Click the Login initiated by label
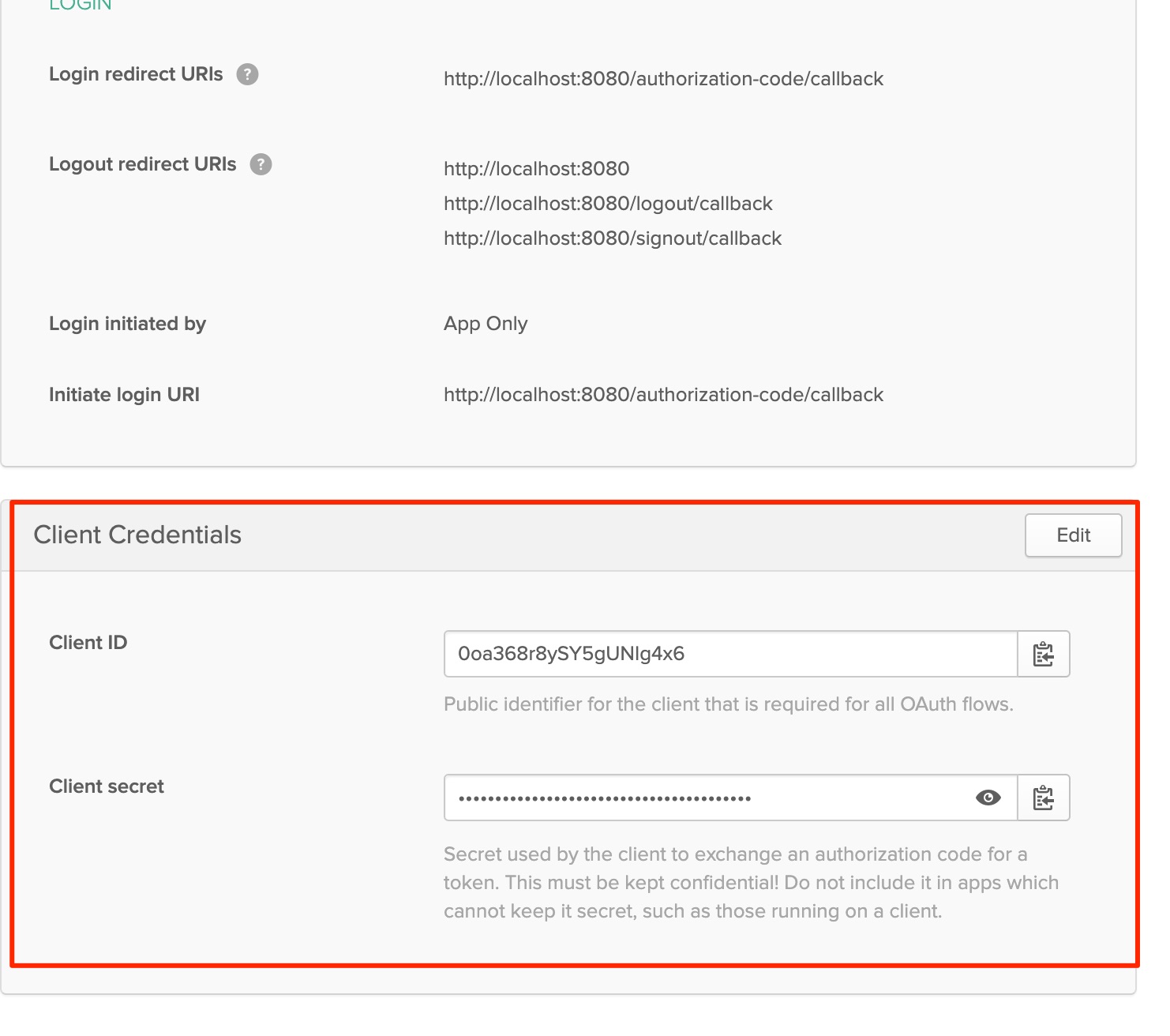 [x=127, y=324]
